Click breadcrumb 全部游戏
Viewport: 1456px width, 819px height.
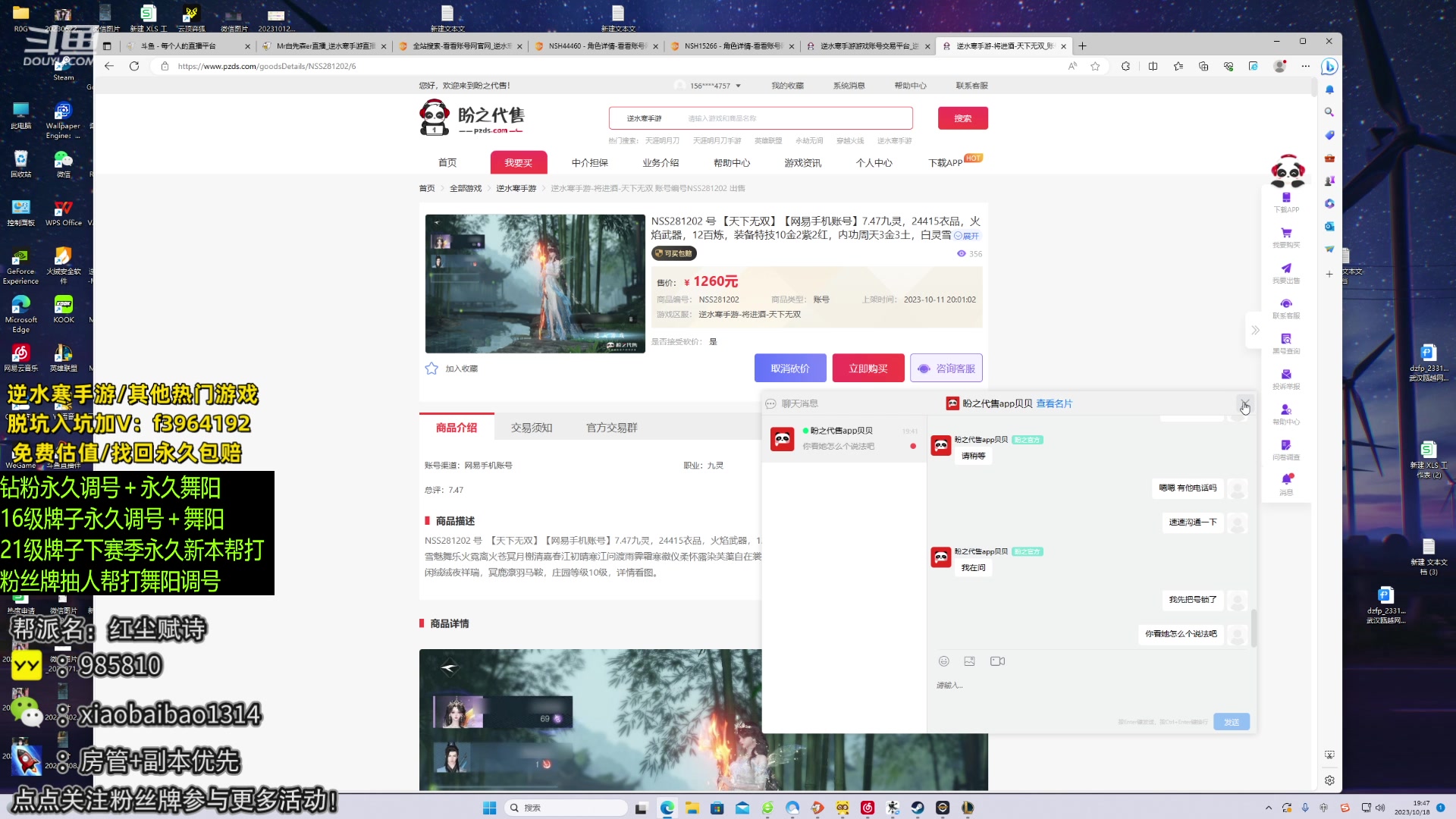point(466,188)
